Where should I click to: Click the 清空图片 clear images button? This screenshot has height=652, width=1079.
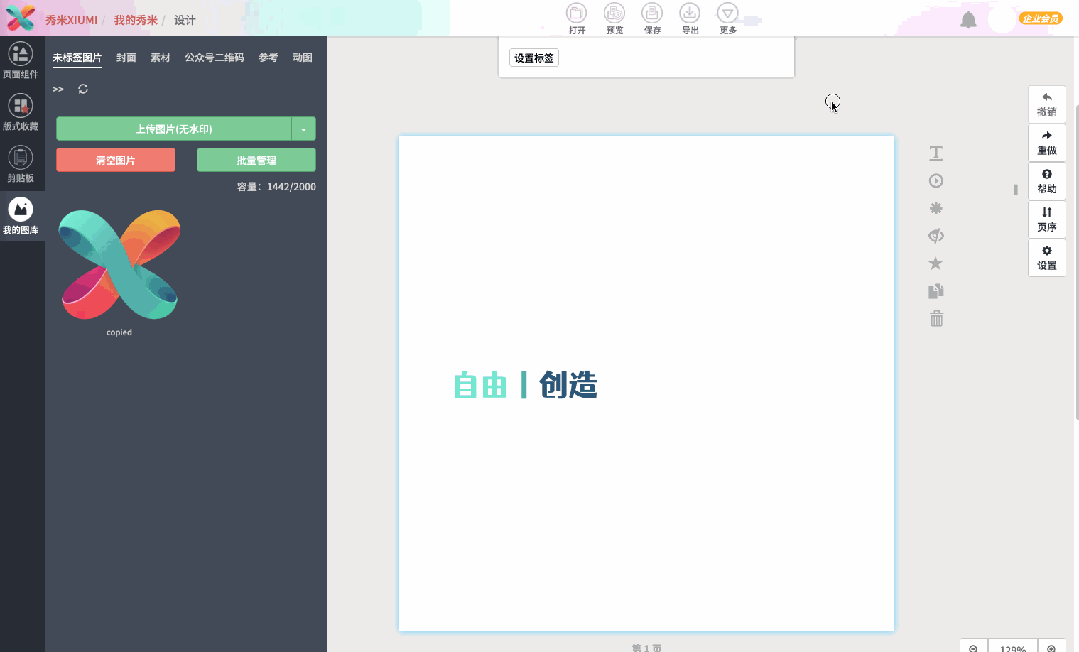(114, 159)
